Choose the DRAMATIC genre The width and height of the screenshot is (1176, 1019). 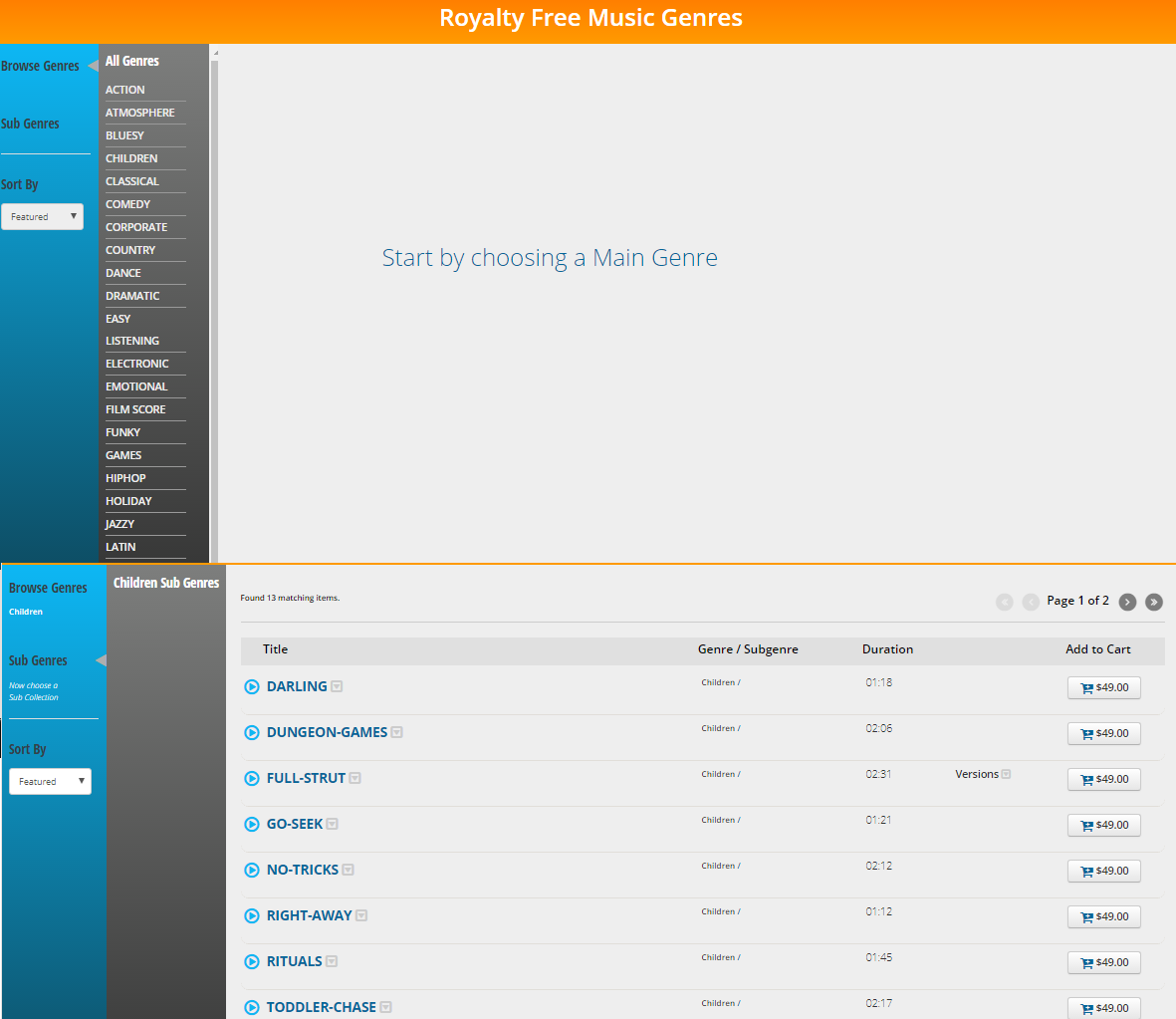click(x=132, y=296)
